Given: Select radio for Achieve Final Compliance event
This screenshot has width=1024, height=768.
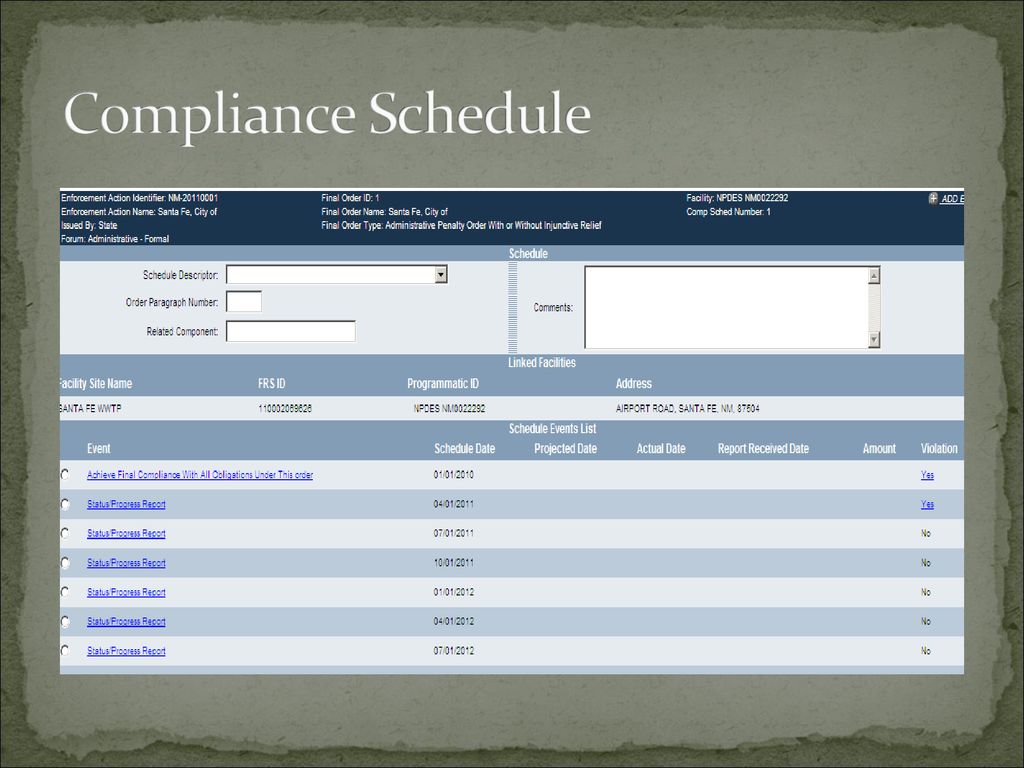Looking at the screenshot, I should tap(65, 474).
